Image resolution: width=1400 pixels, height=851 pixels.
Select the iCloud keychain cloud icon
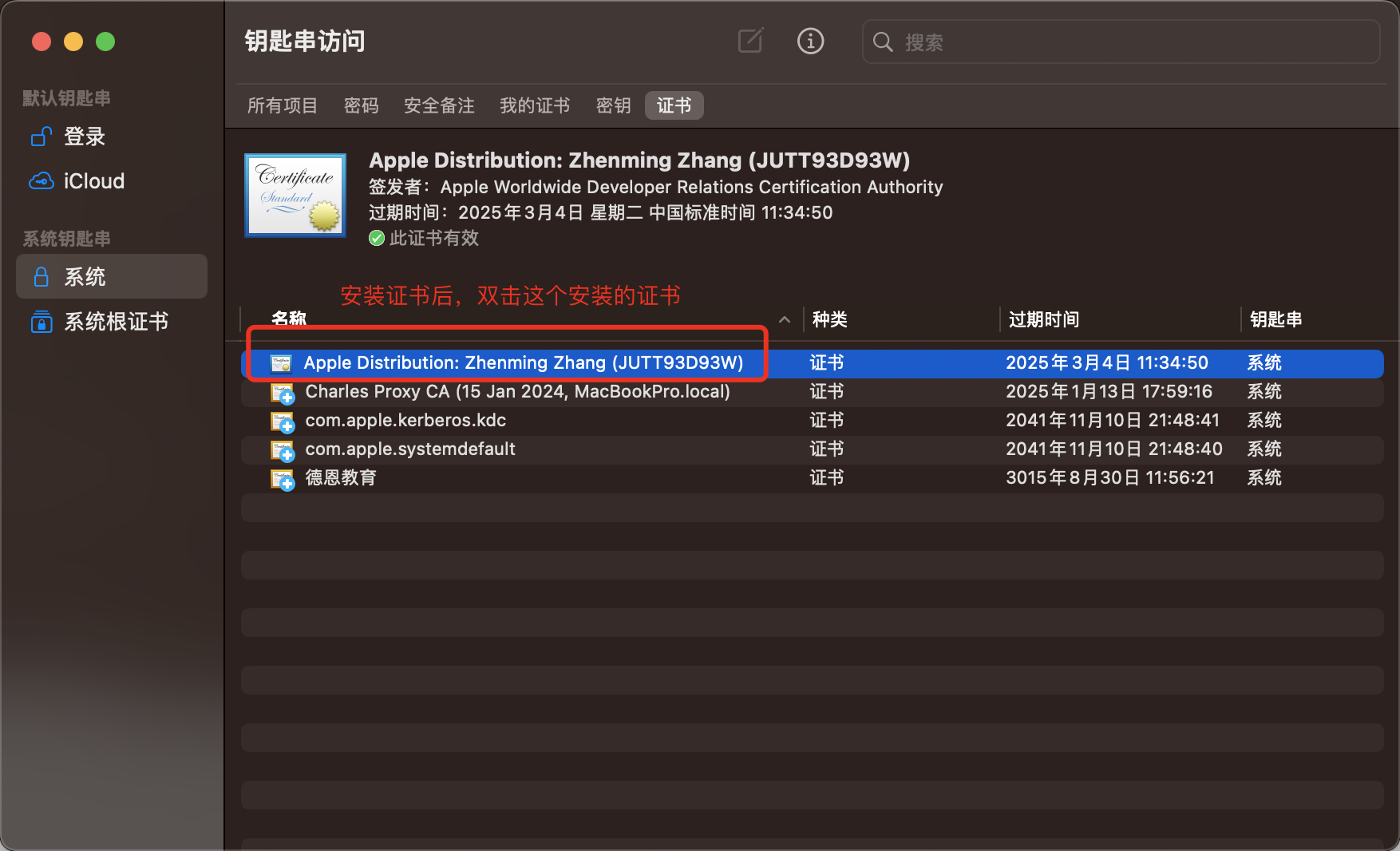42,181
